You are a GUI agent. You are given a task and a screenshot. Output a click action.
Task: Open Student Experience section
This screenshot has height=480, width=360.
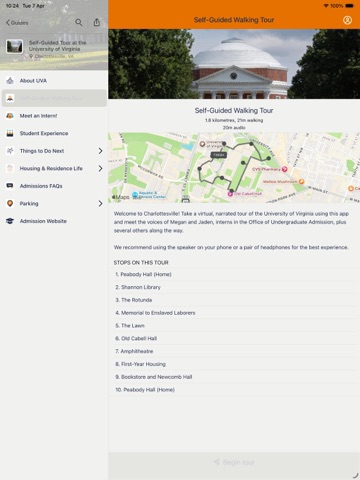pos(54,133)
